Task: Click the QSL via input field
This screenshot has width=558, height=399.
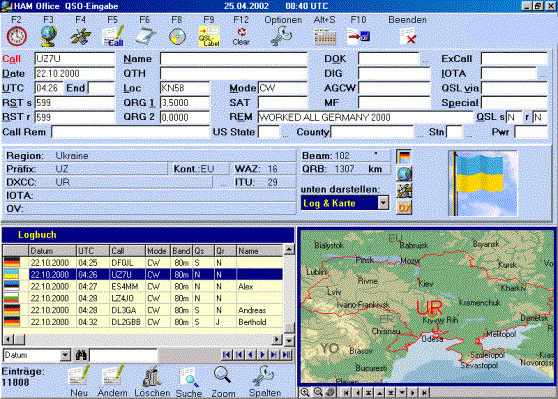Action: click(x=514, y=88)
